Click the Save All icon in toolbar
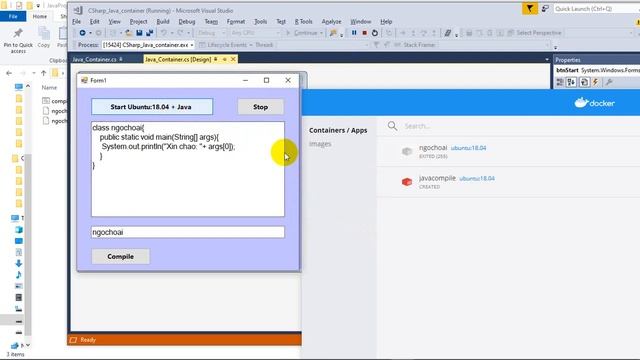Viewport: 640px width, 360px height. click(149, 33)
